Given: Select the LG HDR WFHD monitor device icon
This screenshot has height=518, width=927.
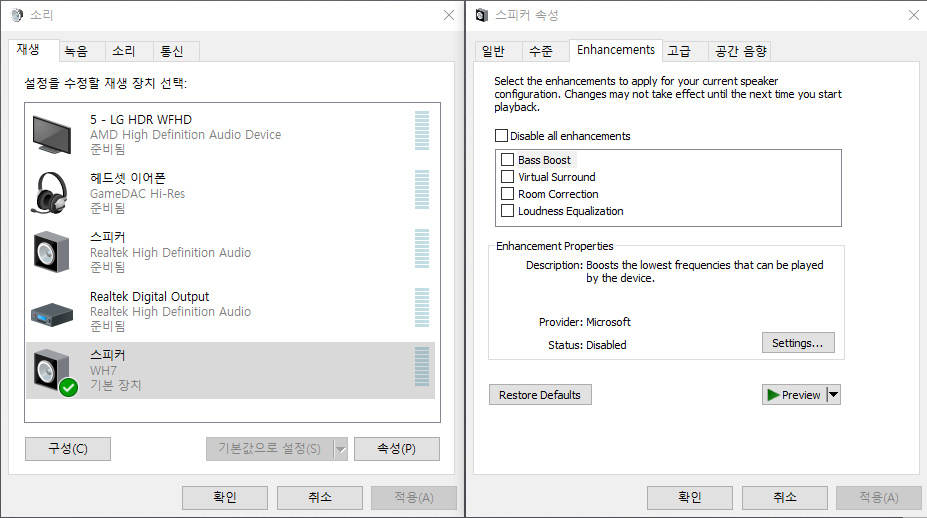Looking at the screenshot, I should pos(52,134).
